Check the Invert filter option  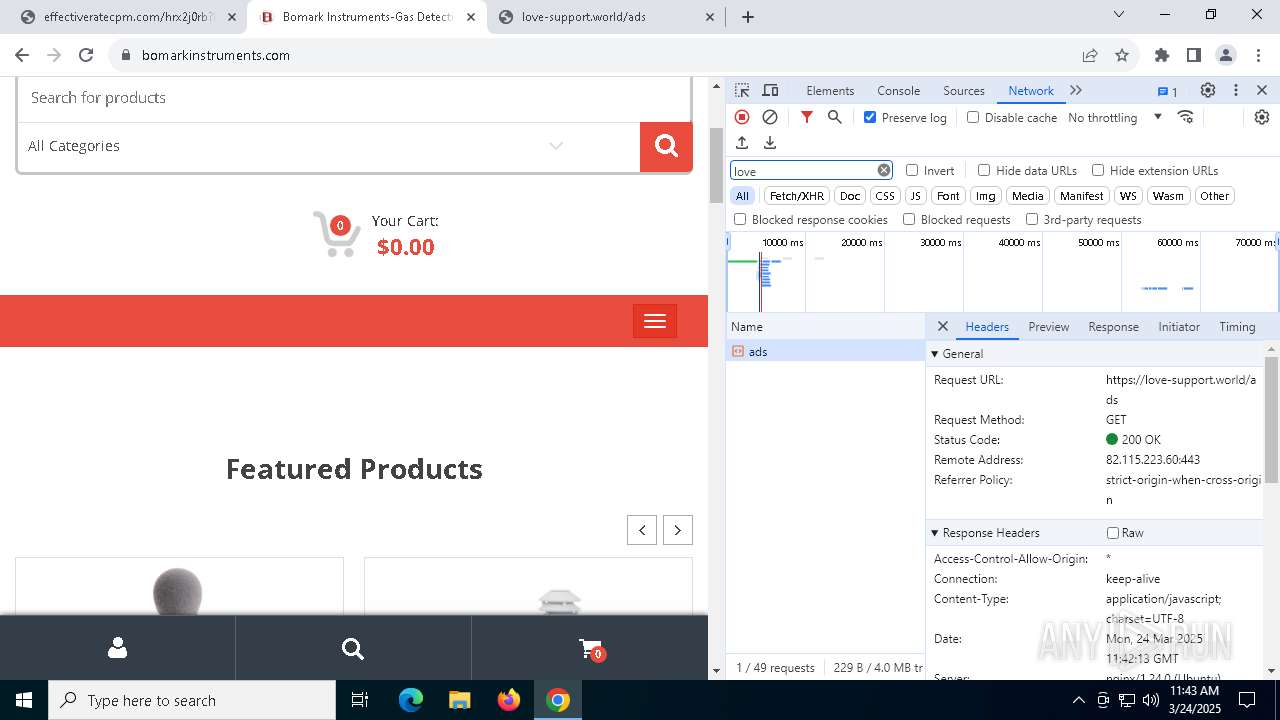(x=912, y=170)
